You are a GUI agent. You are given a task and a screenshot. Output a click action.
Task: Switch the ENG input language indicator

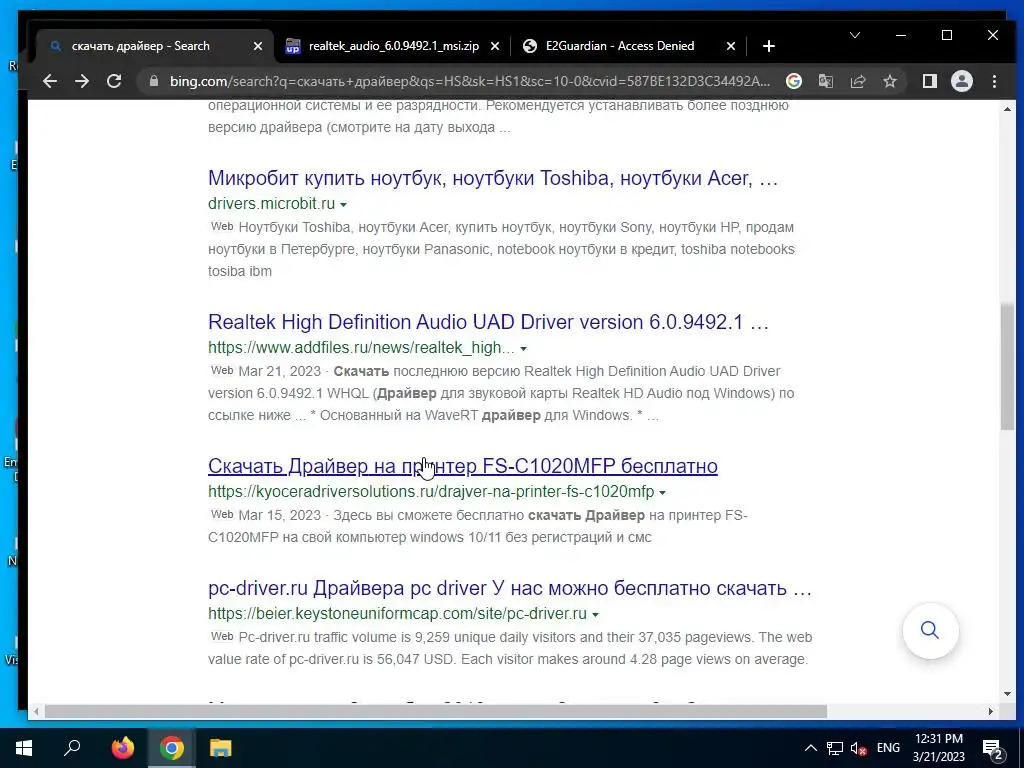(888, 748)
